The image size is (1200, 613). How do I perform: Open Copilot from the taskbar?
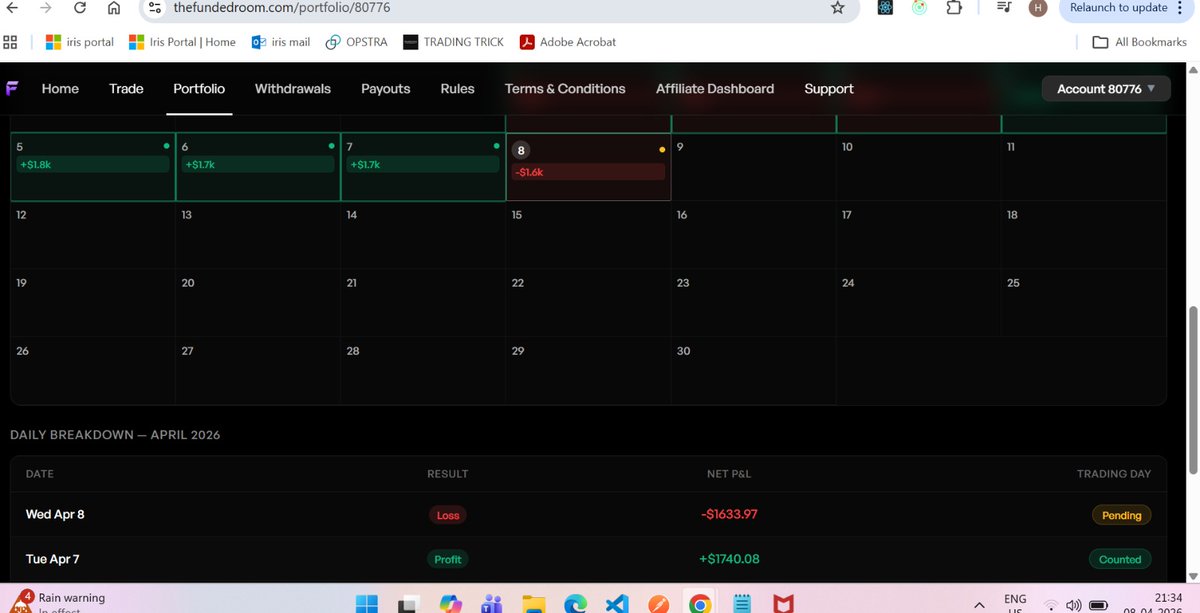point(449,604)
